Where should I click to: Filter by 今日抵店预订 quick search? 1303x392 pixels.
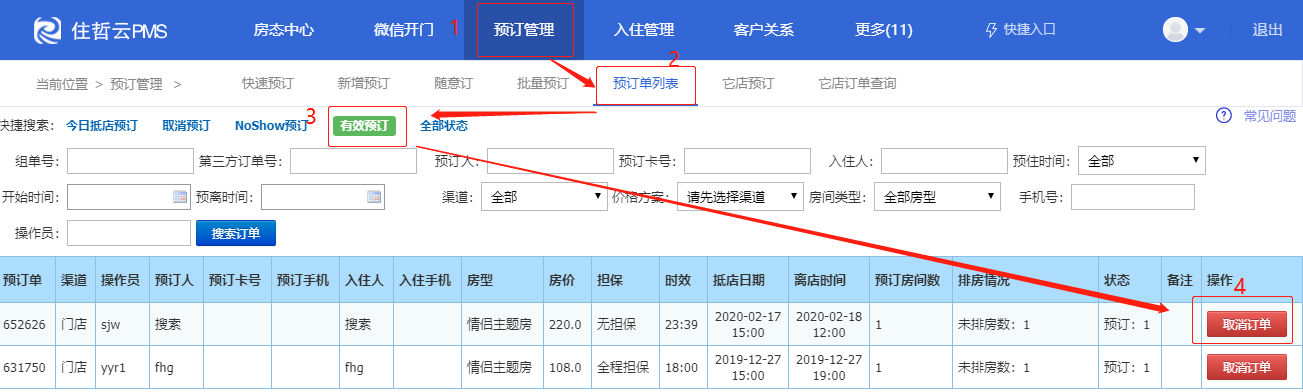click(x=102, y=126)
